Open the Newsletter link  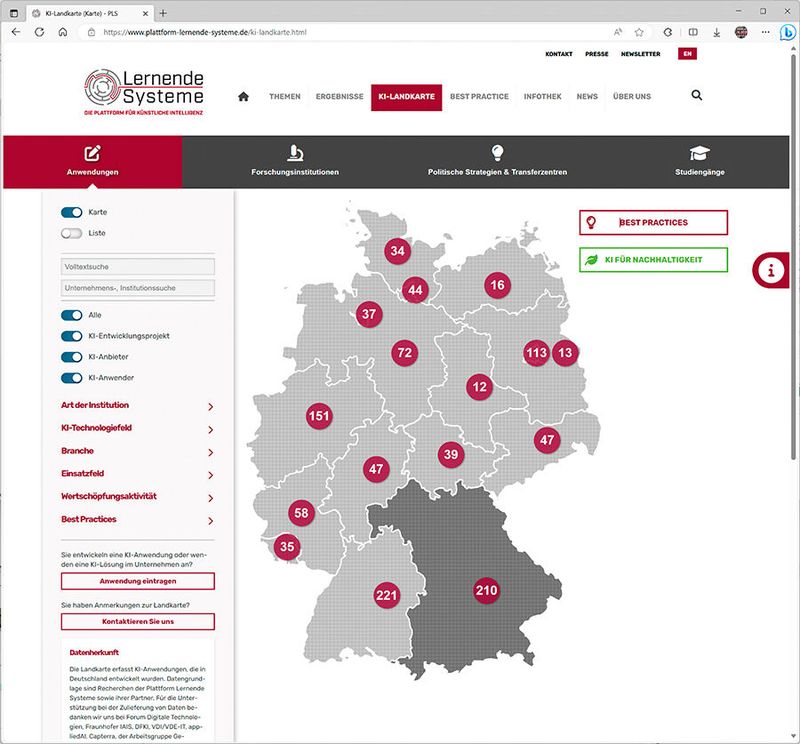640,54
